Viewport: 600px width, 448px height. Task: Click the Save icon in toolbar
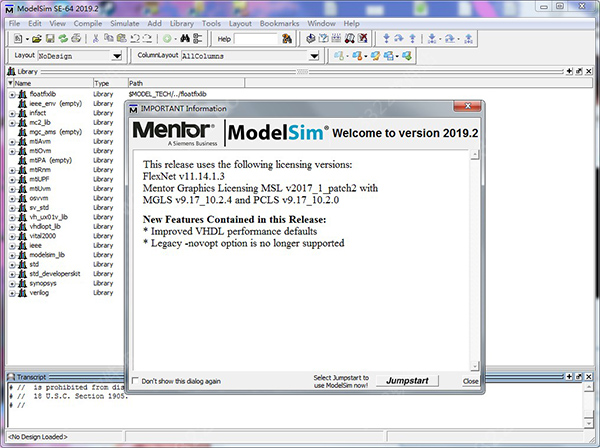[48, 38]
